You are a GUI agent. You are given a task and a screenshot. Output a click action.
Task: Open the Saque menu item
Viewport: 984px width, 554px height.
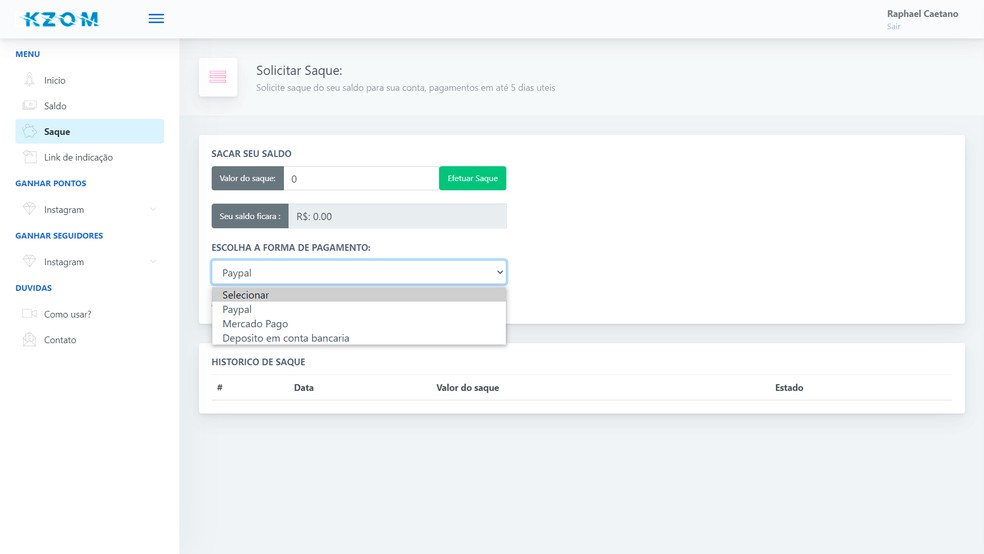coord(90,131)
